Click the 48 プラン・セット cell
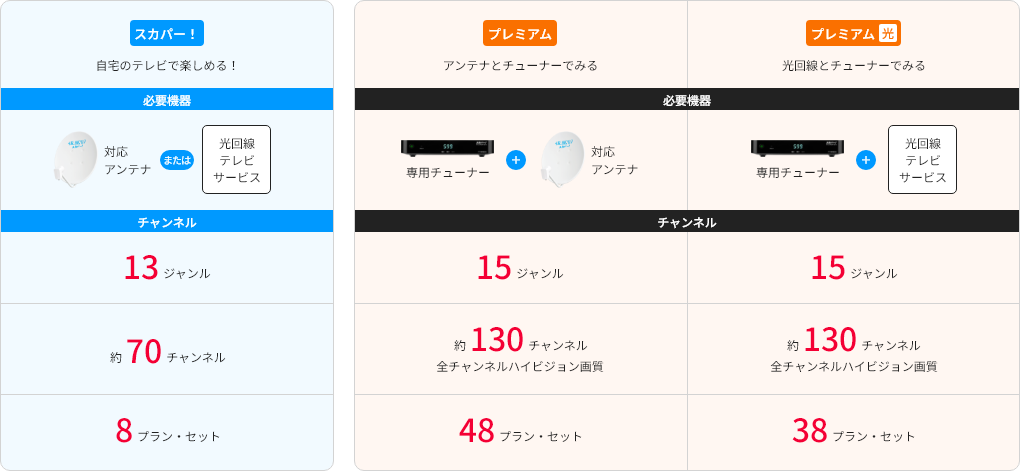 520,432
